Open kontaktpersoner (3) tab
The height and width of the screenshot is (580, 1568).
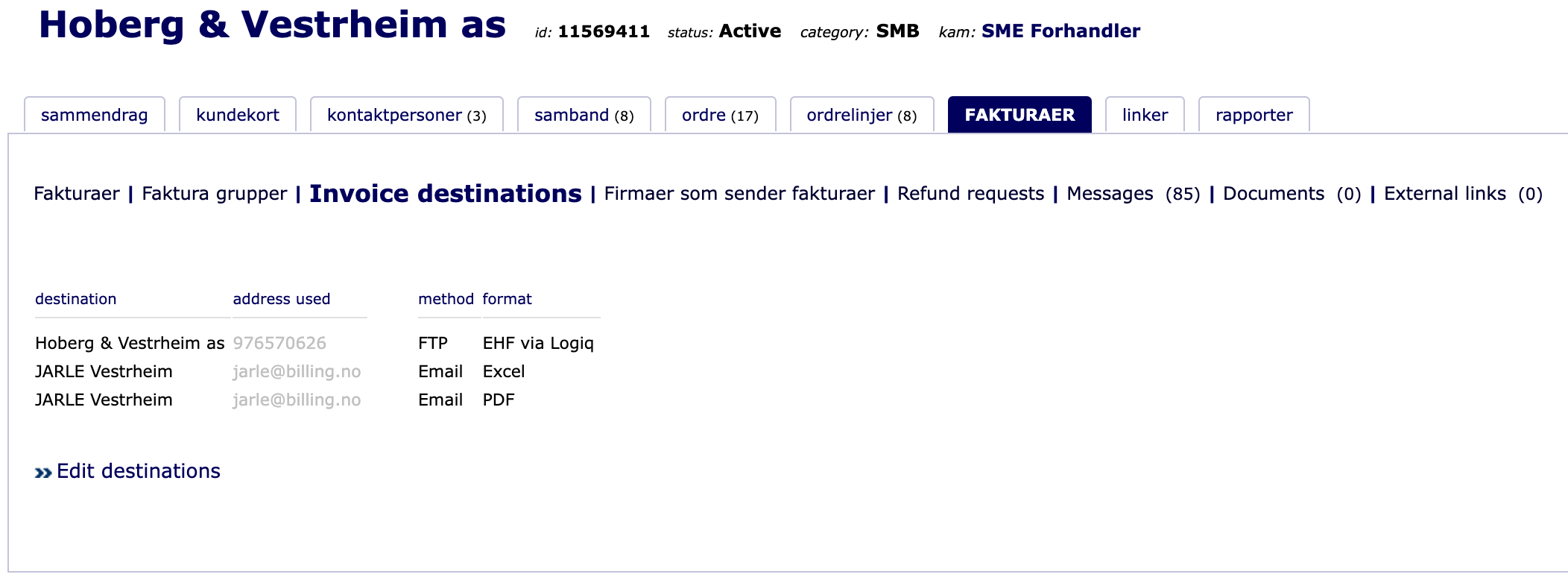click(407, 115)
